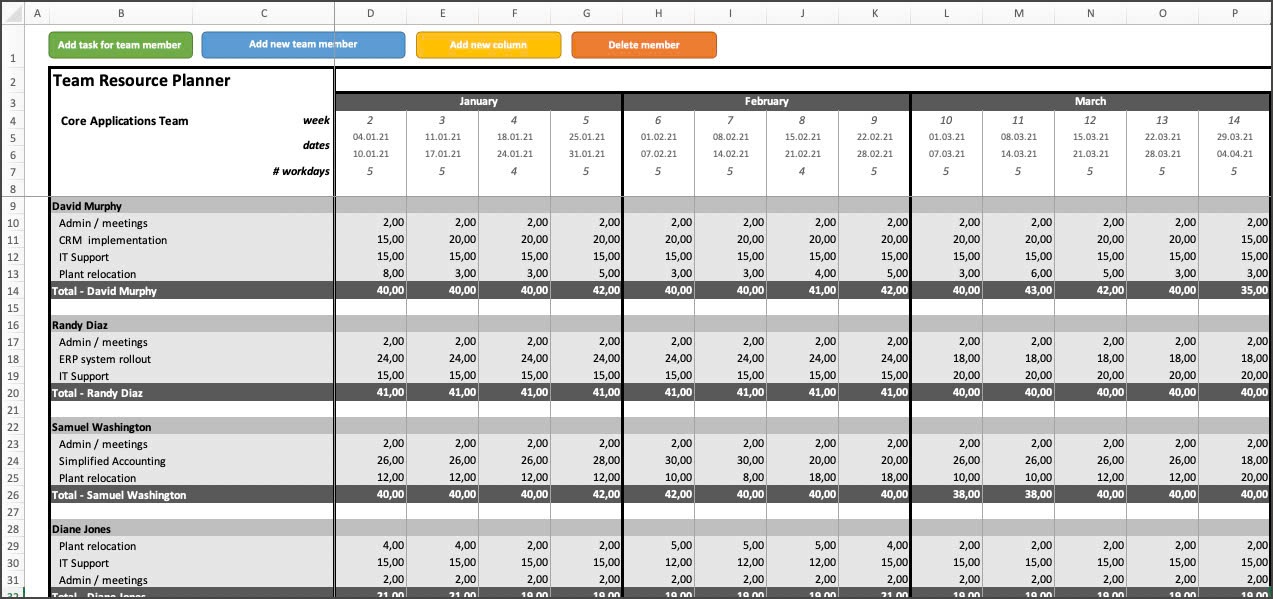
Task: Click row 9 header
Action: point(13,205)
